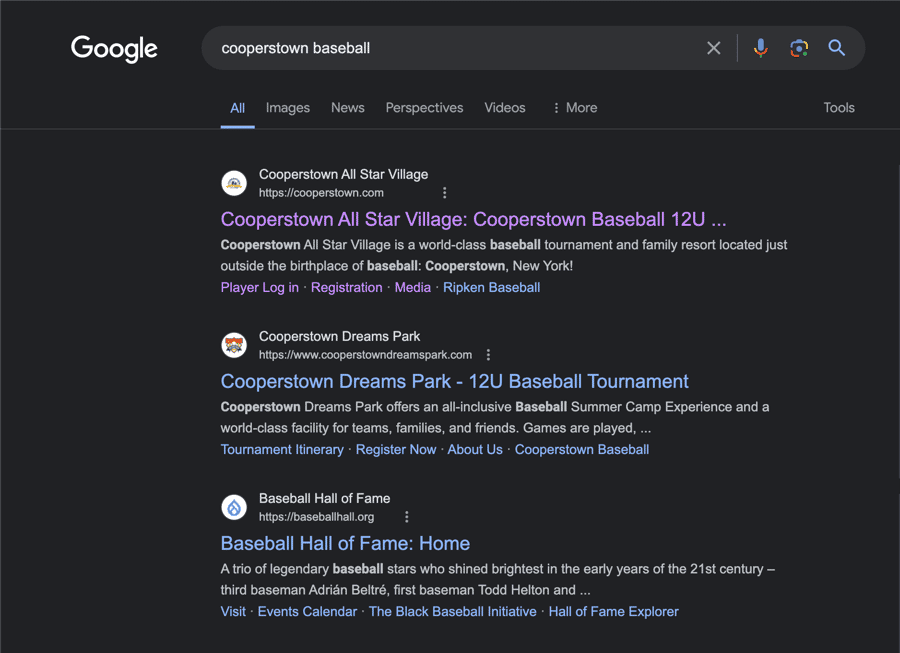The image size is (900, 653).
Task: Start voice search with microphone icon
Action: click(x=761, y=48)
